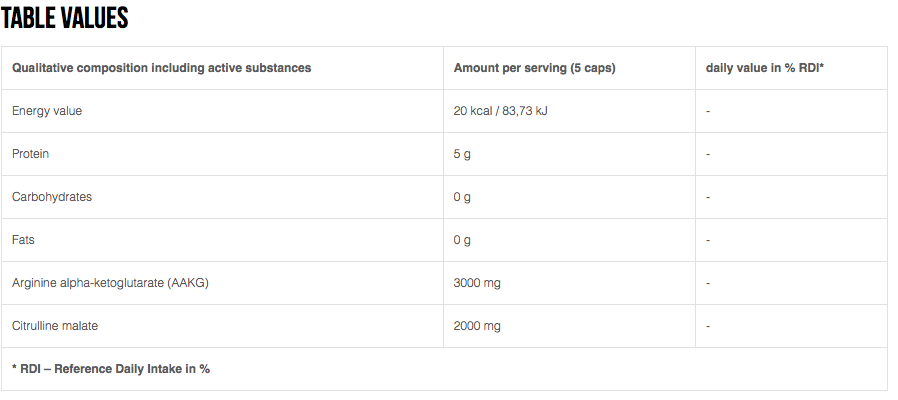Click the Citrulline malate RDI dash cell
The width and height of the screenshot is (898, 400).
point(708,326)
